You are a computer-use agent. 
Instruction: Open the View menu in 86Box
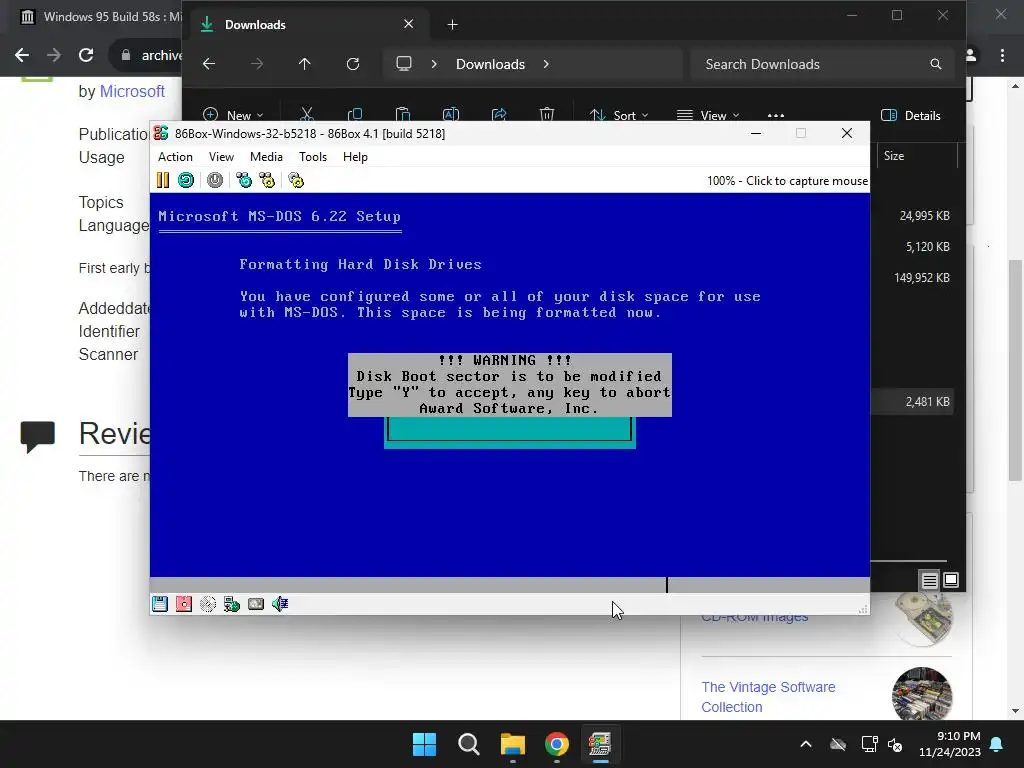point(221,157)
